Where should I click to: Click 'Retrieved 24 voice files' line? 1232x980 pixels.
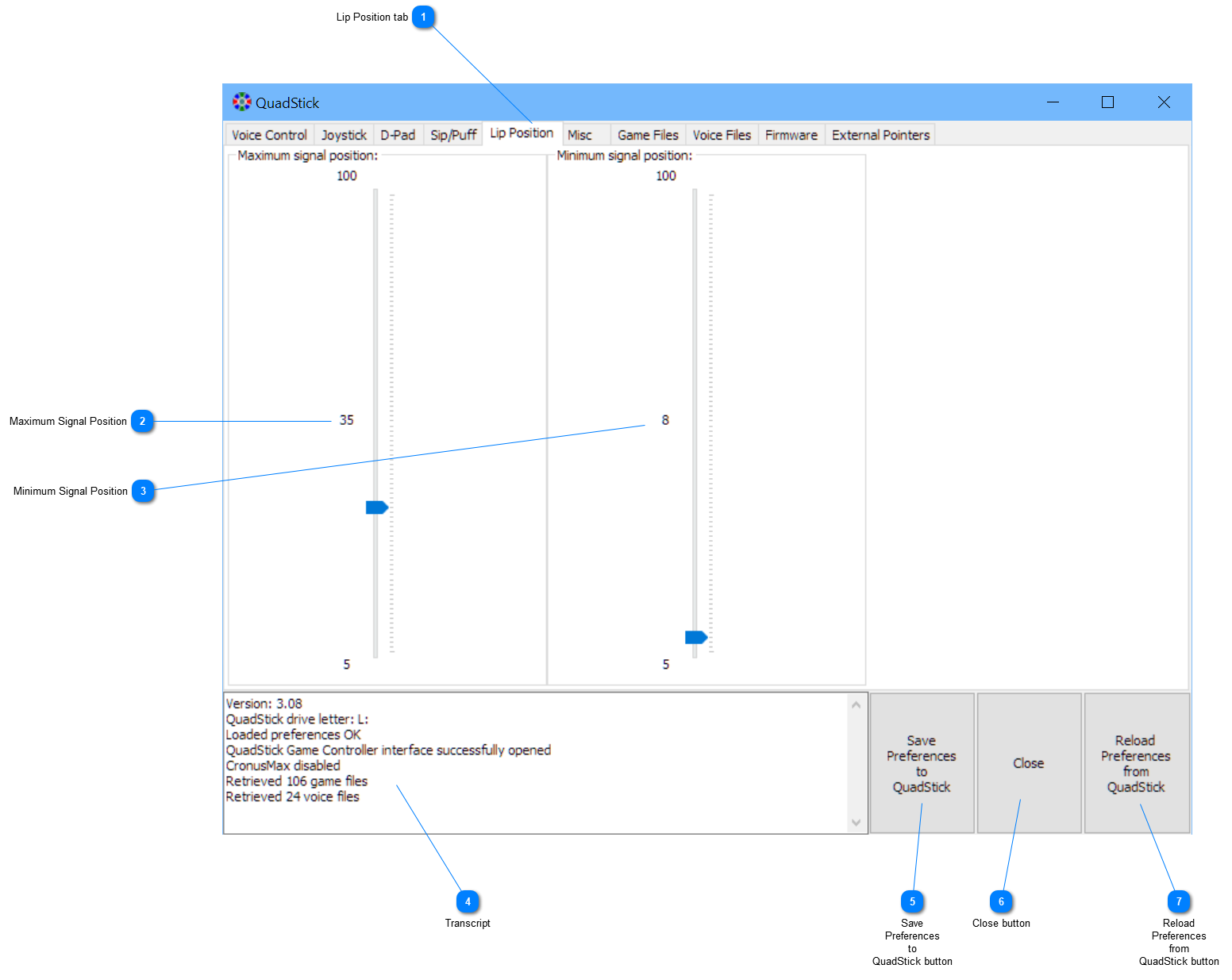(292, 797)
